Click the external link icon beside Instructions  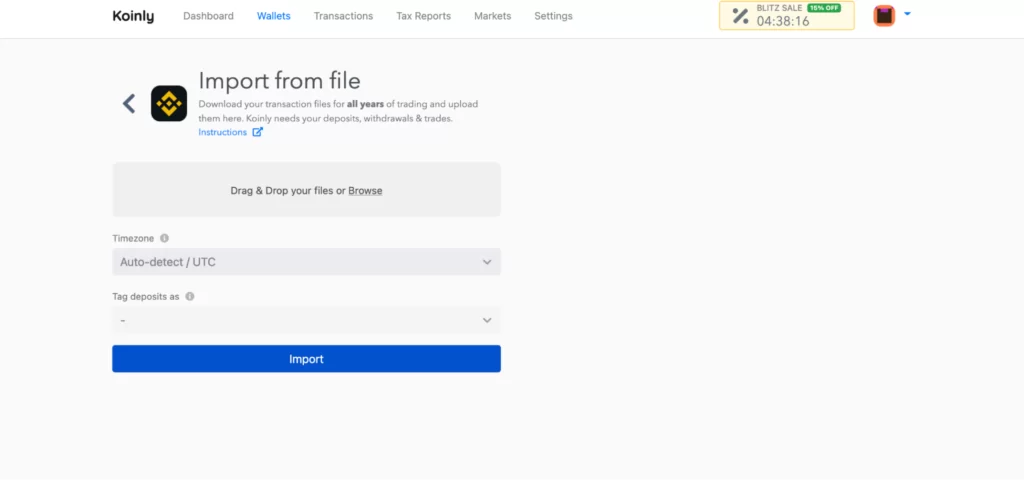click(257, 132)
